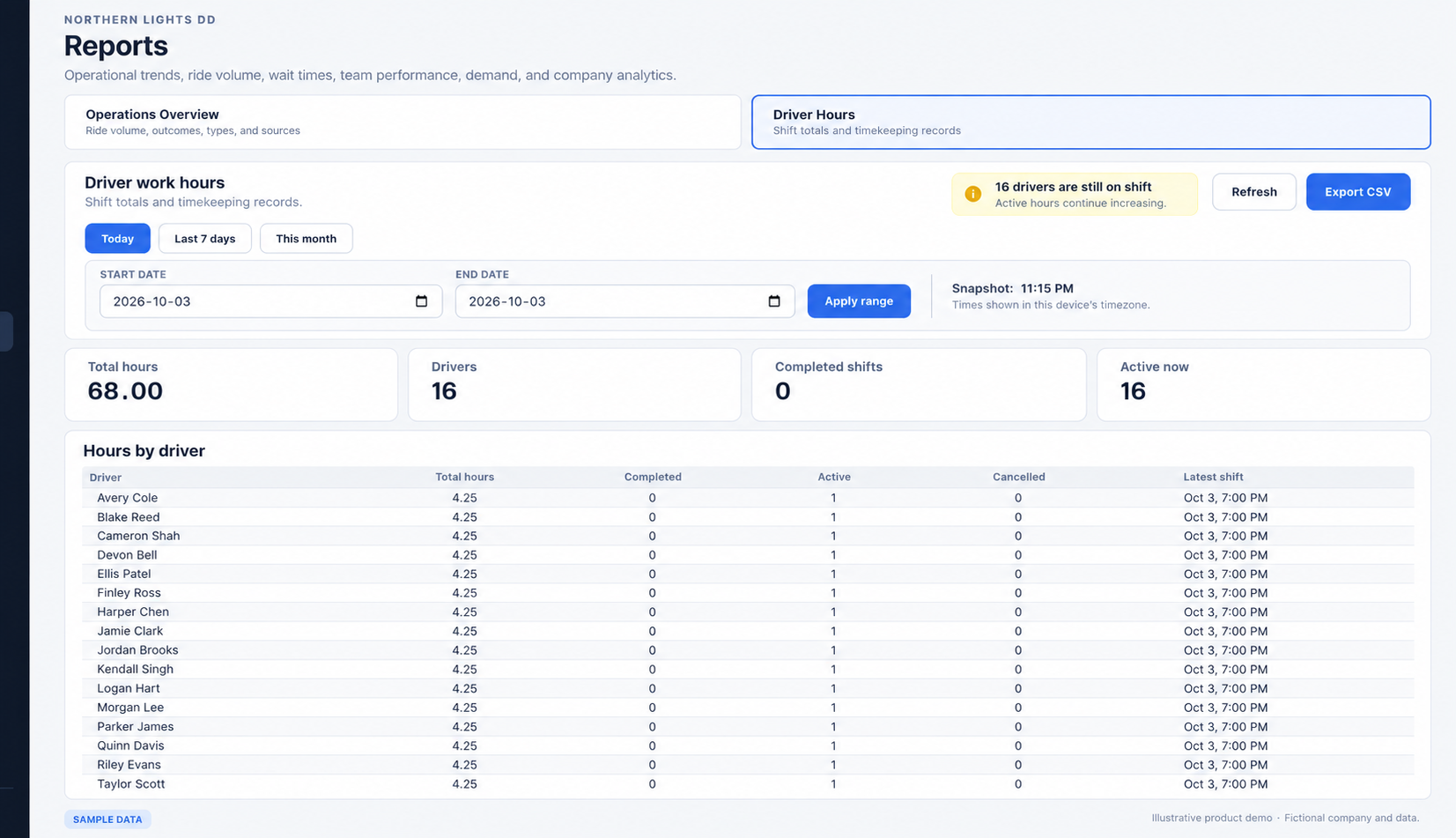Select driver Kendall Singh

748,669
